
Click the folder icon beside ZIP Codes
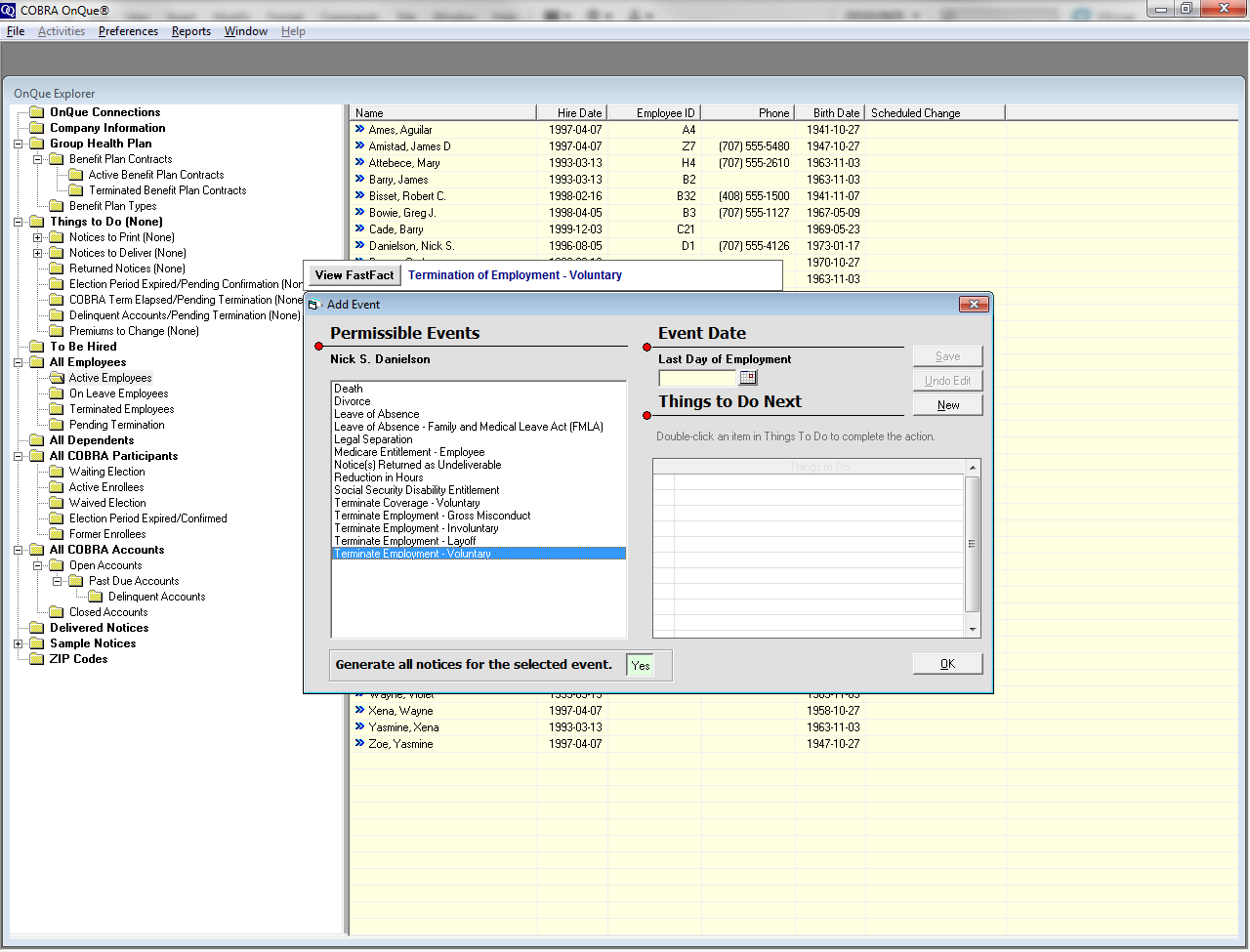pyautogui.click(x=37, y=659)
